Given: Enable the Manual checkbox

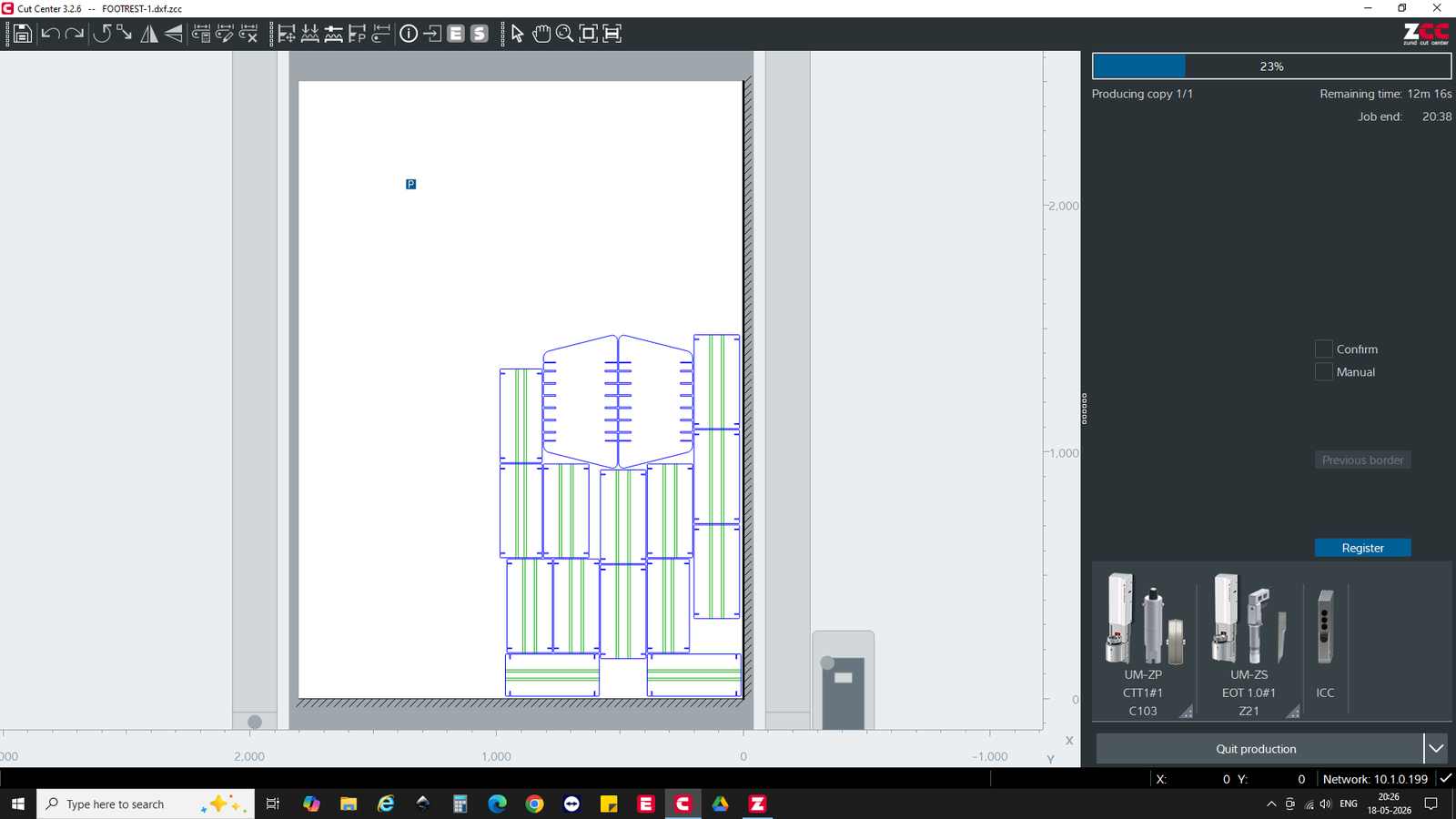Looking at the screenshot, I should [x=1323, y=371].
